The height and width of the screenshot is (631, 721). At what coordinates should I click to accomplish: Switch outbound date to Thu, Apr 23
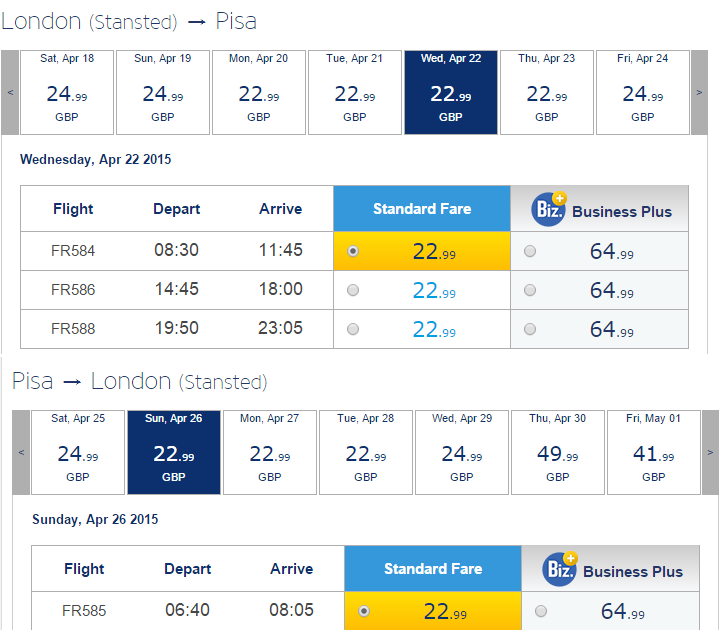(x=546, y=92)
